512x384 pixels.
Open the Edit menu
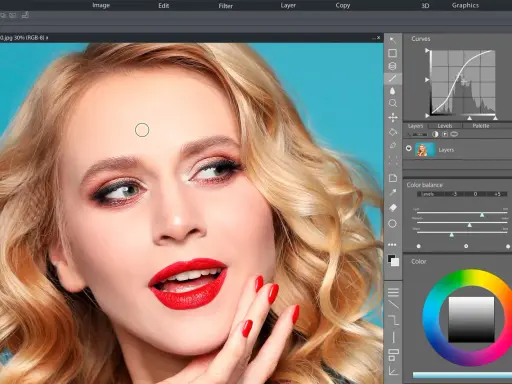point(163,6)
